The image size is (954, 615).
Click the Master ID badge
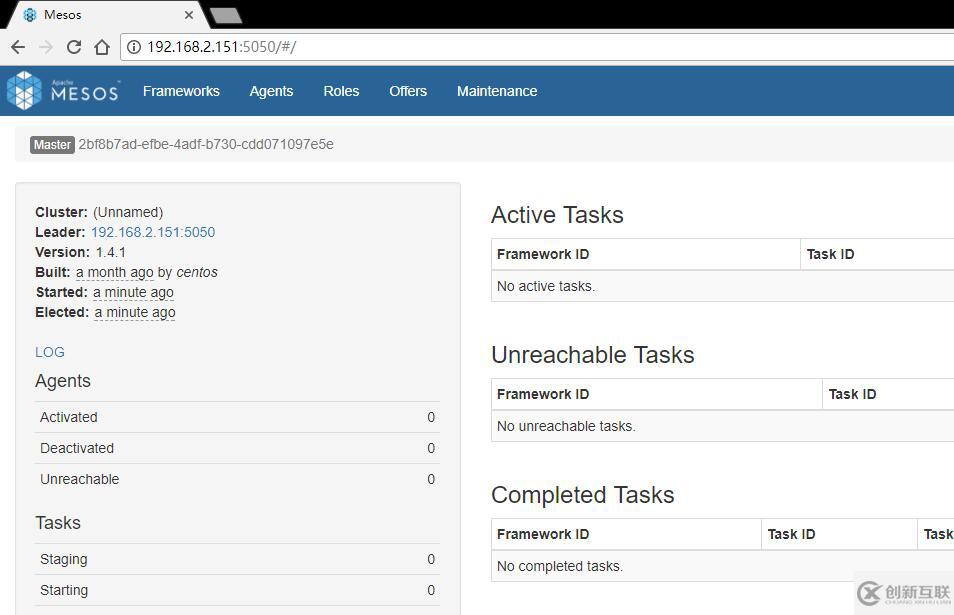(x=52, y=144)
